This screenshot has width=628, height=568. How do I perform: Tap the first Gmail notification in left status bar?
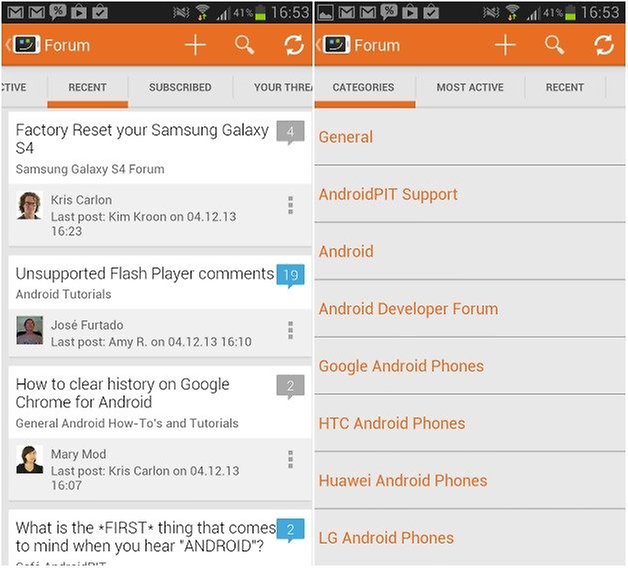pyautogui.click(x=15, y=13)
